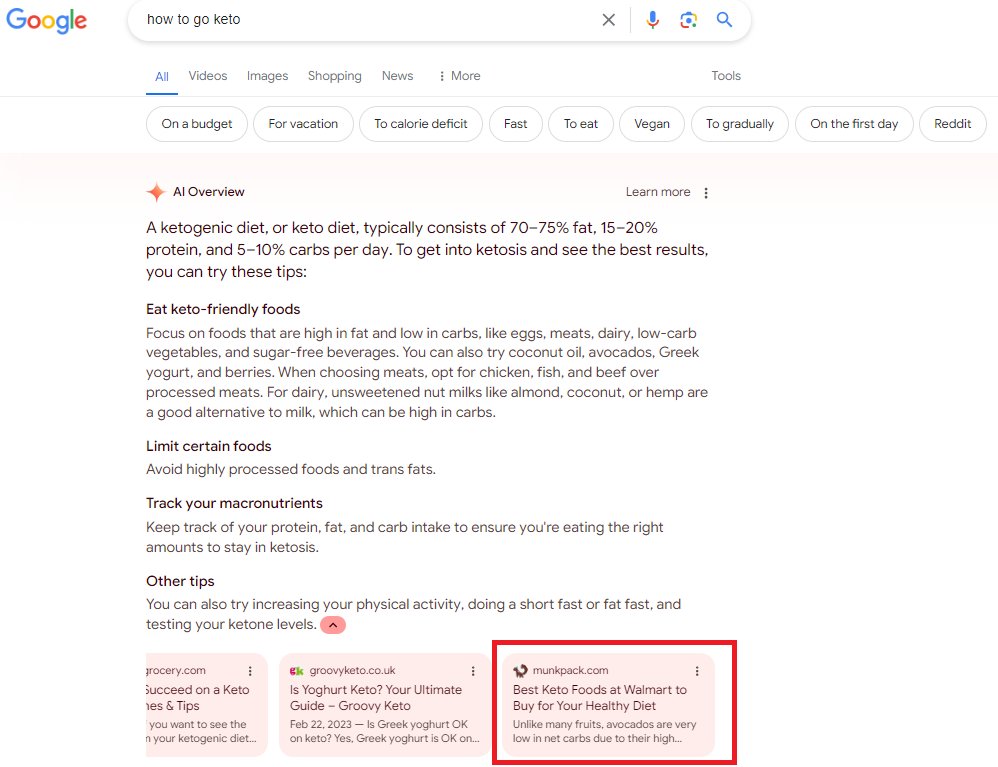Switch to the Images tab

pyautogui.click(x=267, y=76)
